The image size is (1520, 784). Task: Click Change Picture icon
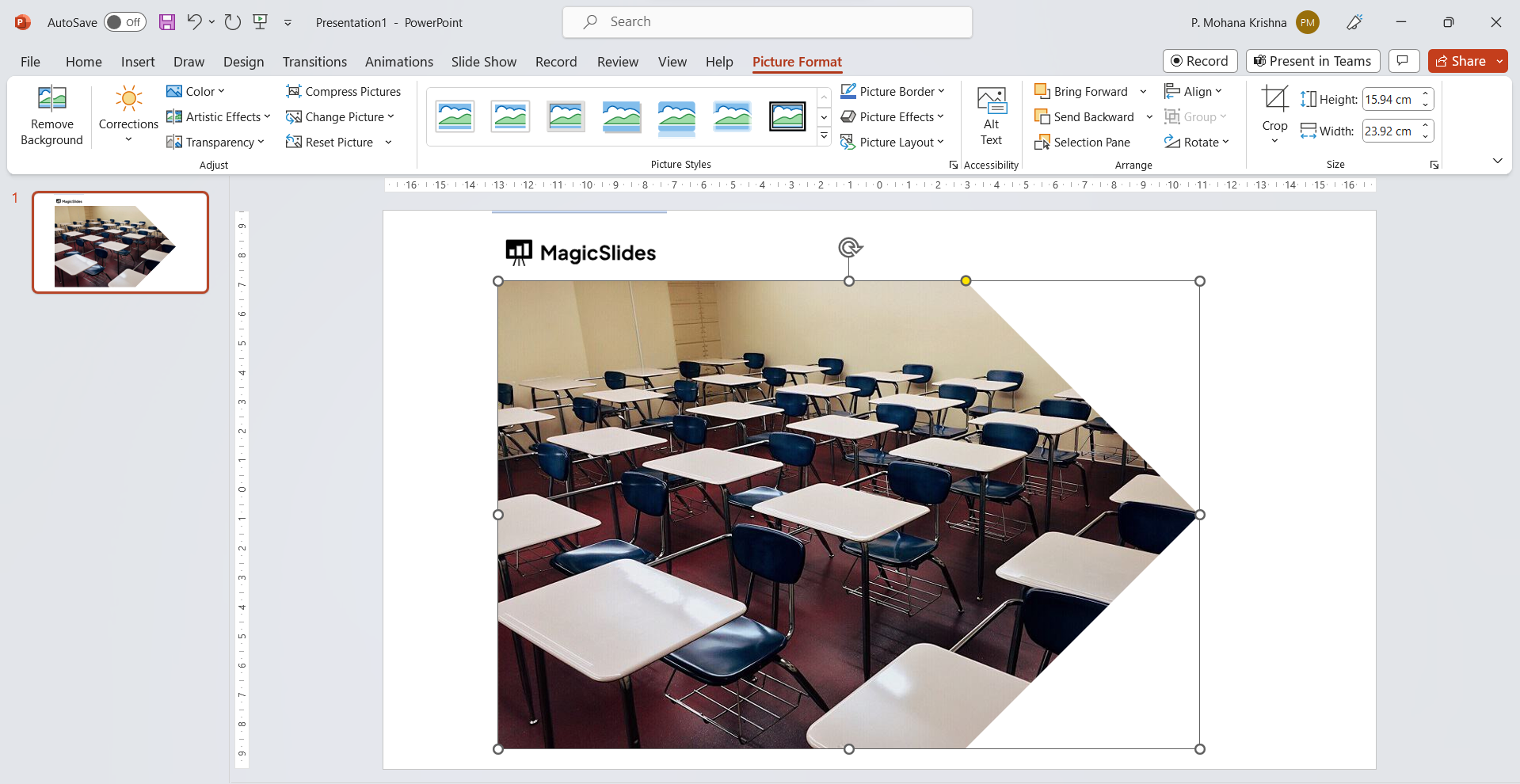click(294, 117)
